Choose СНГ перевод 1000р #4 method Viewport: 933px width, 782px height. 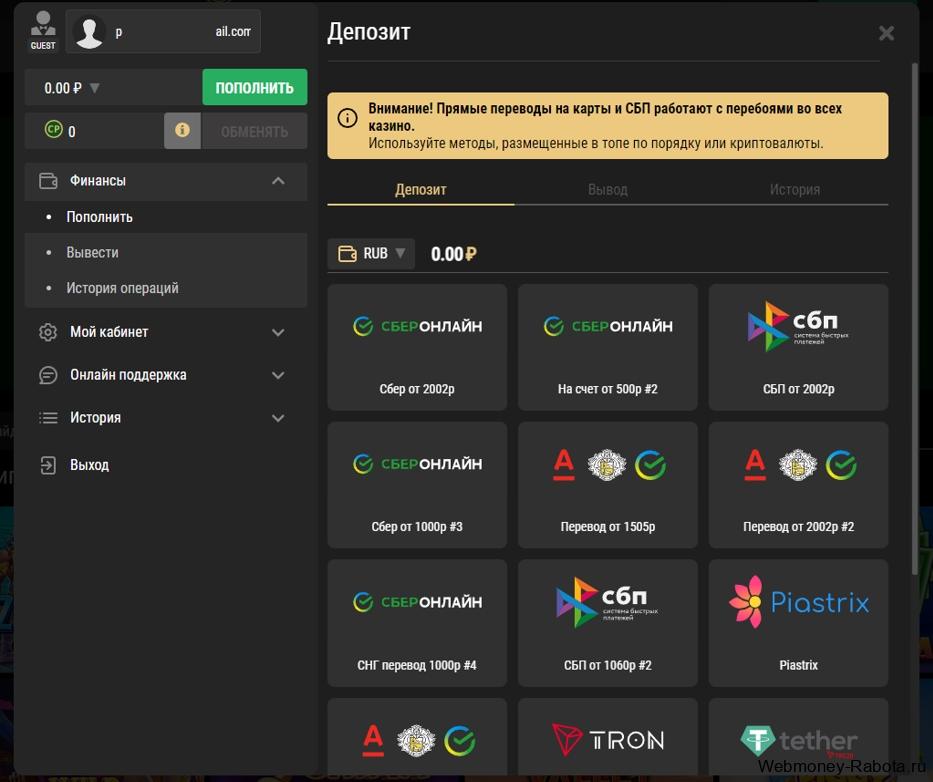tap(417, 623)
